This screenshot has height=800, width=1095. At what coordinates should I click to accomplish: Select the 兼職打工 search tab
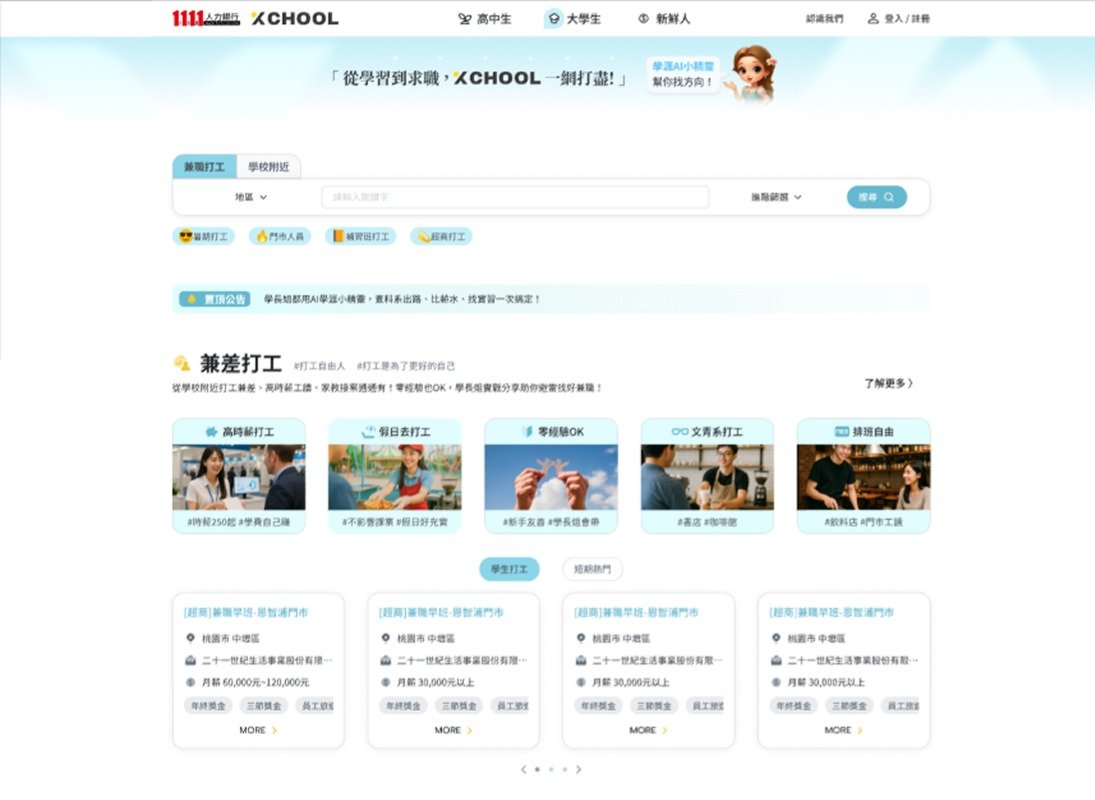pyautogui.click(x=205, y=167)
